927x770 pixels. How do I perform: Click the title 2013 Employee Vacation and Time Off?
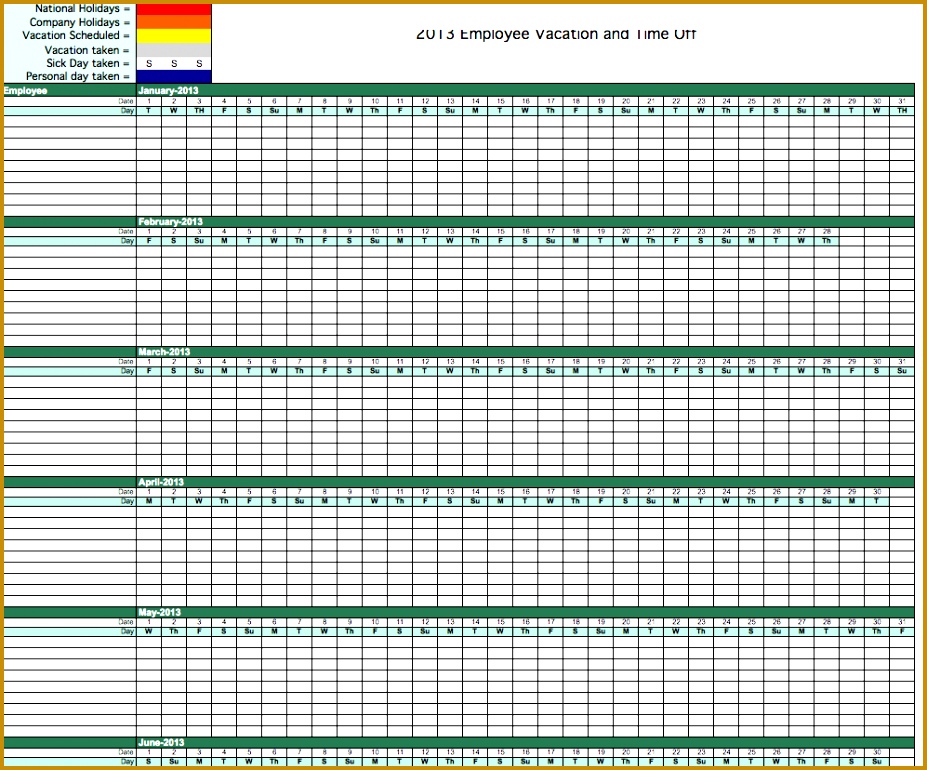coord(556,32)
